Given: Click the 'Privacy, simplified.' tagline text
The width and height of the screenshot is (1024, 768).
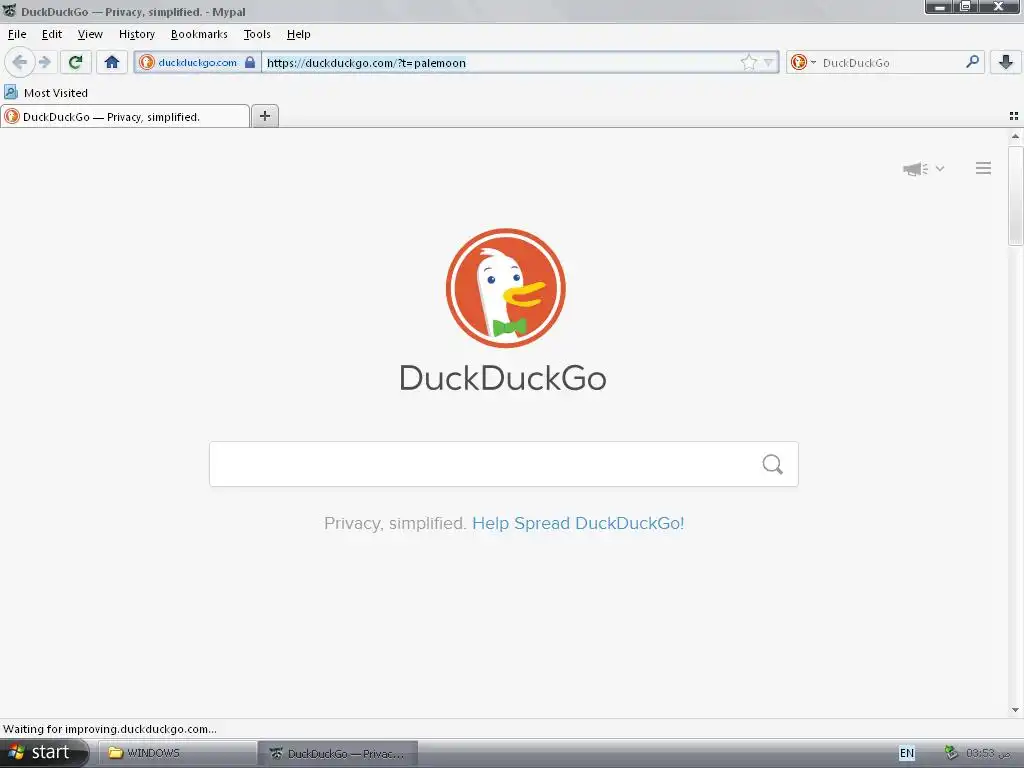Looking at the screenshot, I should [x=395, y=523].
